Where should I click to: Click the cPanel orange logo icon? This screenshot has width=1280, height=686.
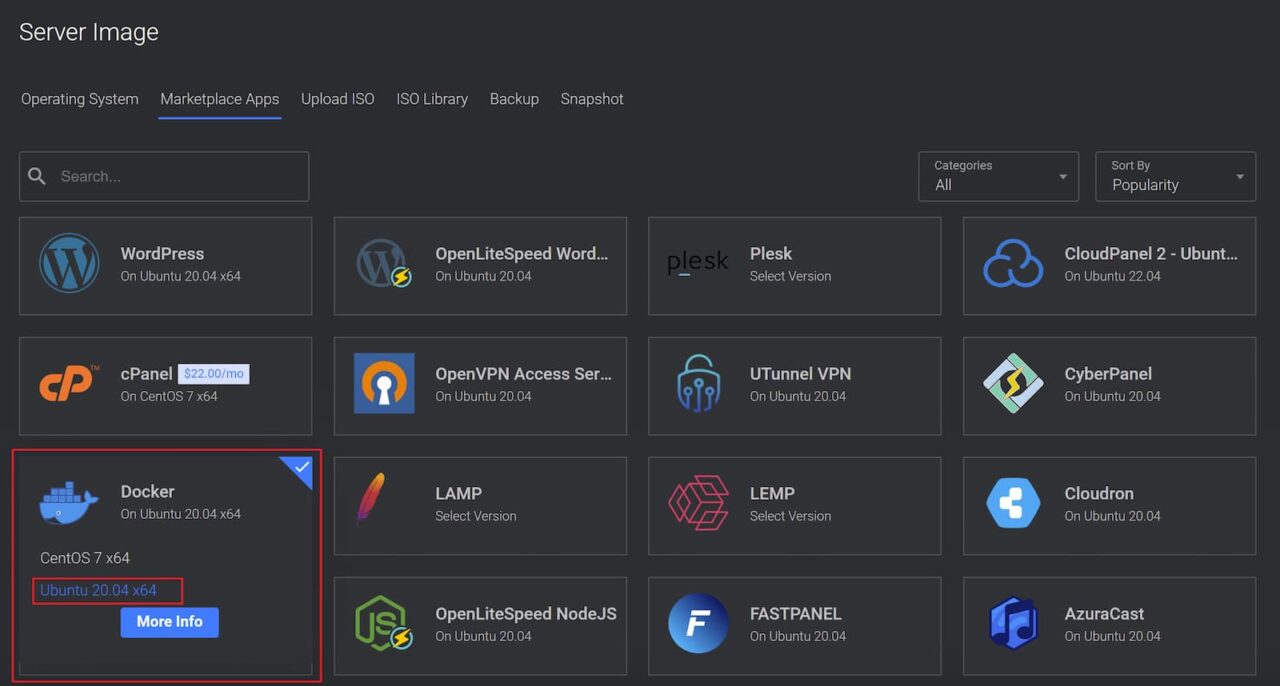(69, 384)
